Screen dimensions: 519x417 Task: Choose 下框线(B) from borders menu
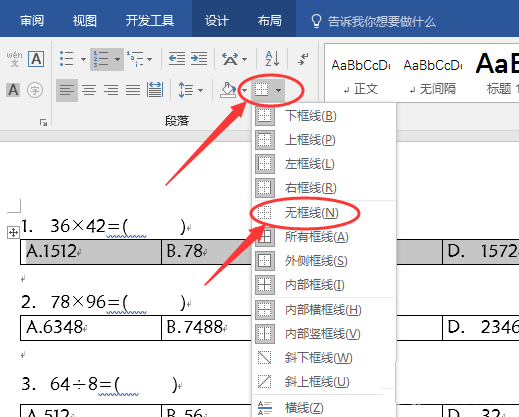[x=325, y=116]
